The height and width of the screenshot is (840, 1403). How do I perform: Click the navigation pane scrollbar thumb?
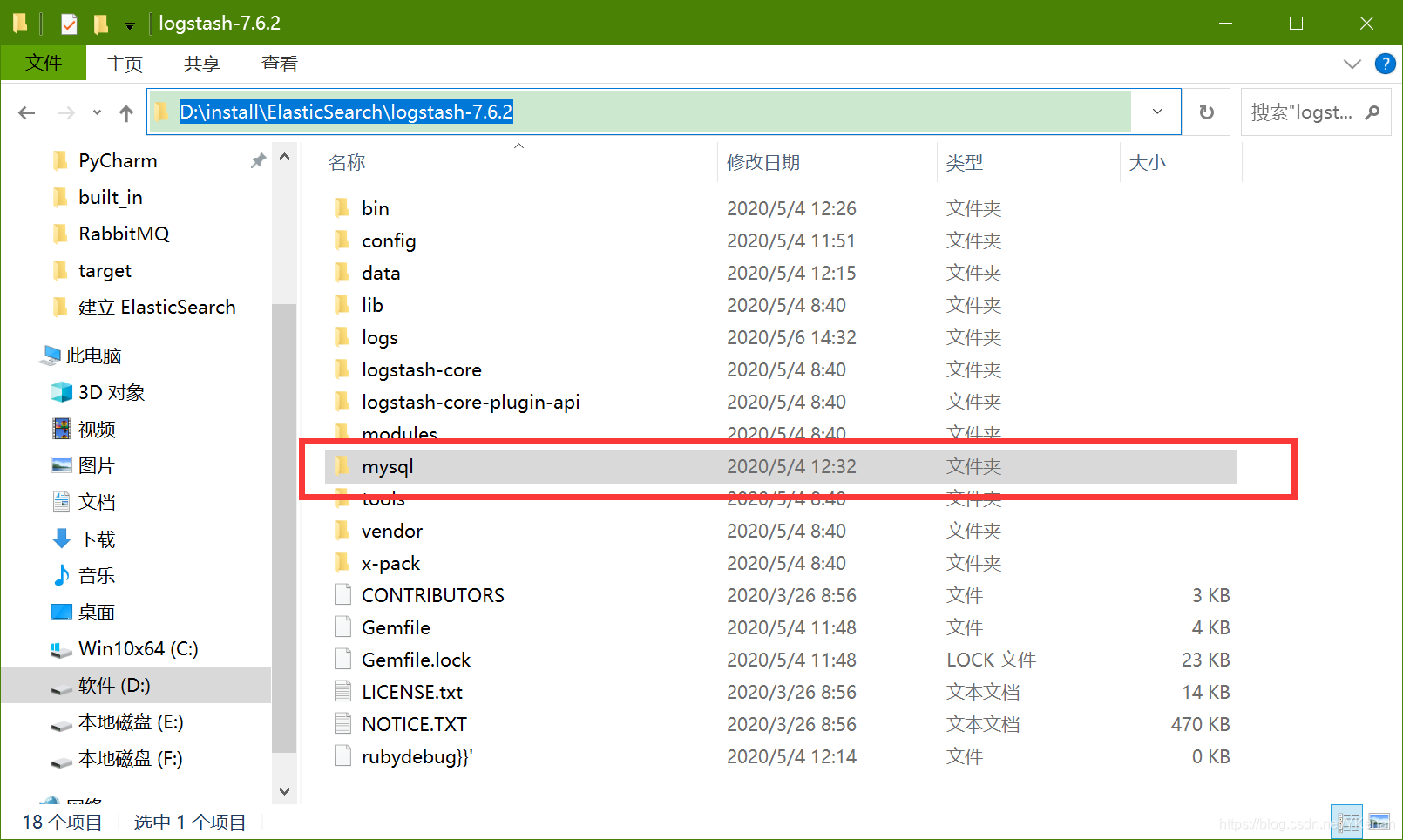click(x=284, y=527)
